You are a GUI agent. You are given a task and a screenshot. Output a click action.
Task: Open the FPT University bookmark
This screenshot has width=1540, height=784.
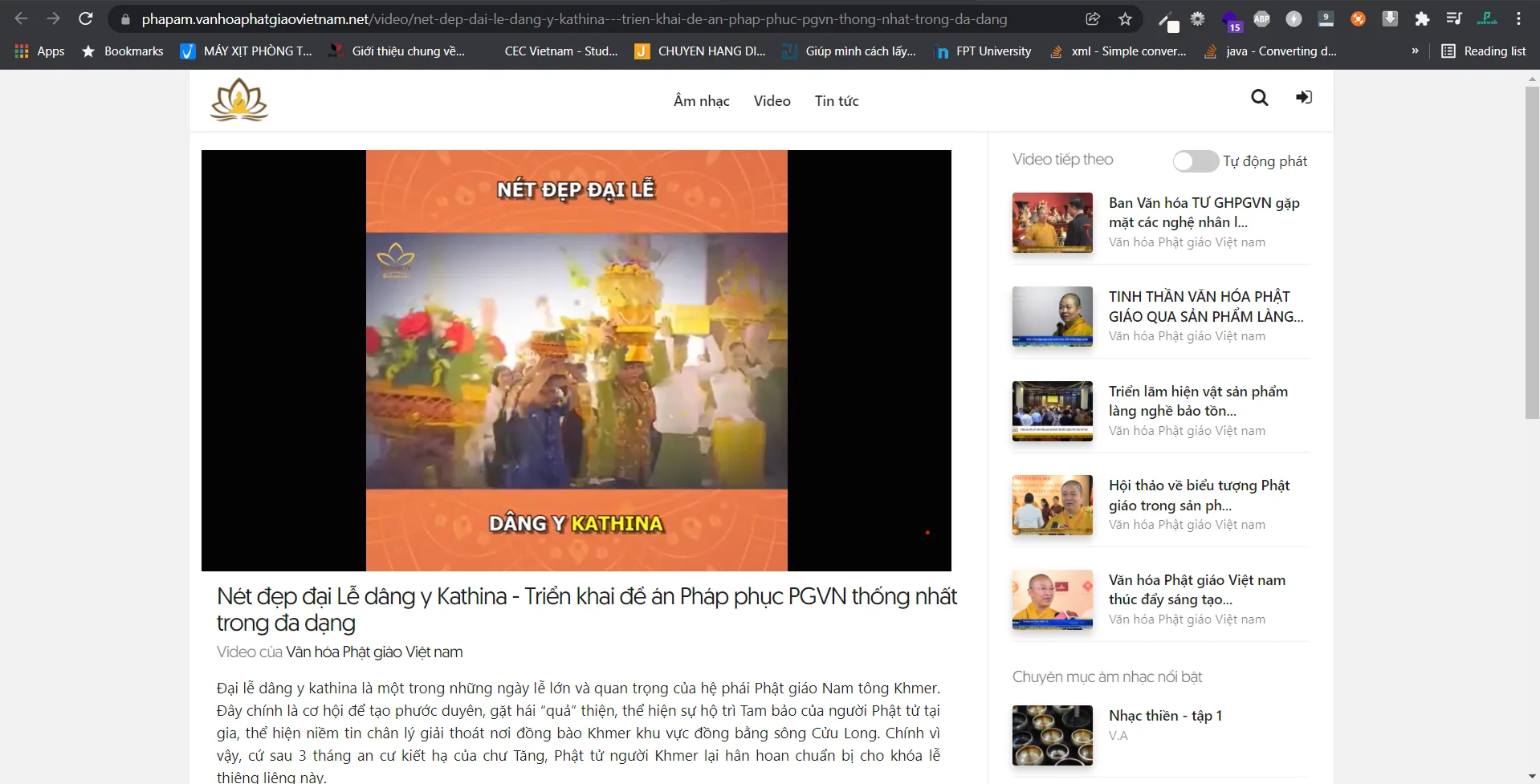983,51
